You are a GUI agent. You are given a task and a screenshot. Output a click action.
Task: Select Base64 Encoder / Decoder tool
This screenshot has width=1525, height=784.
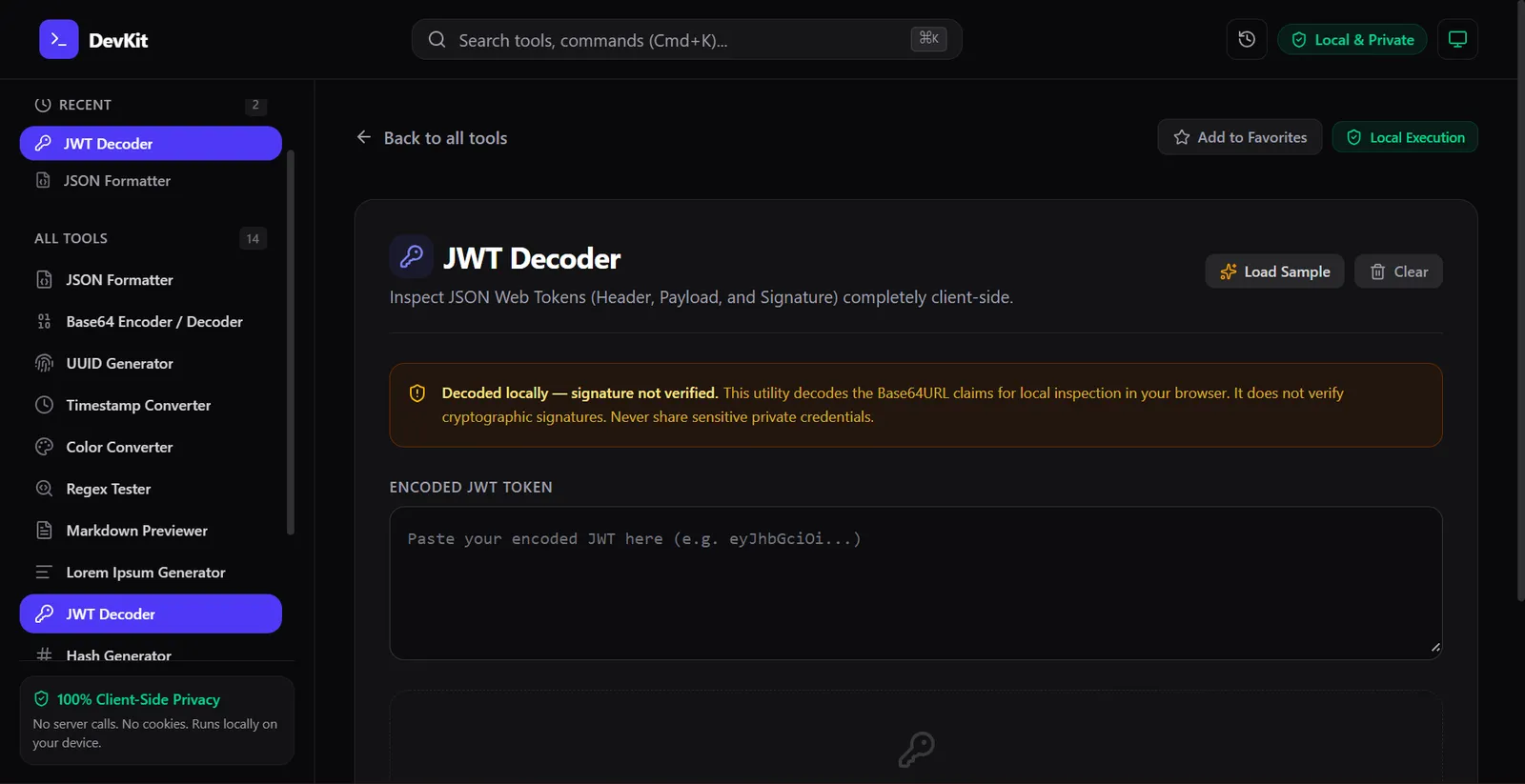[x=151, y=322]
